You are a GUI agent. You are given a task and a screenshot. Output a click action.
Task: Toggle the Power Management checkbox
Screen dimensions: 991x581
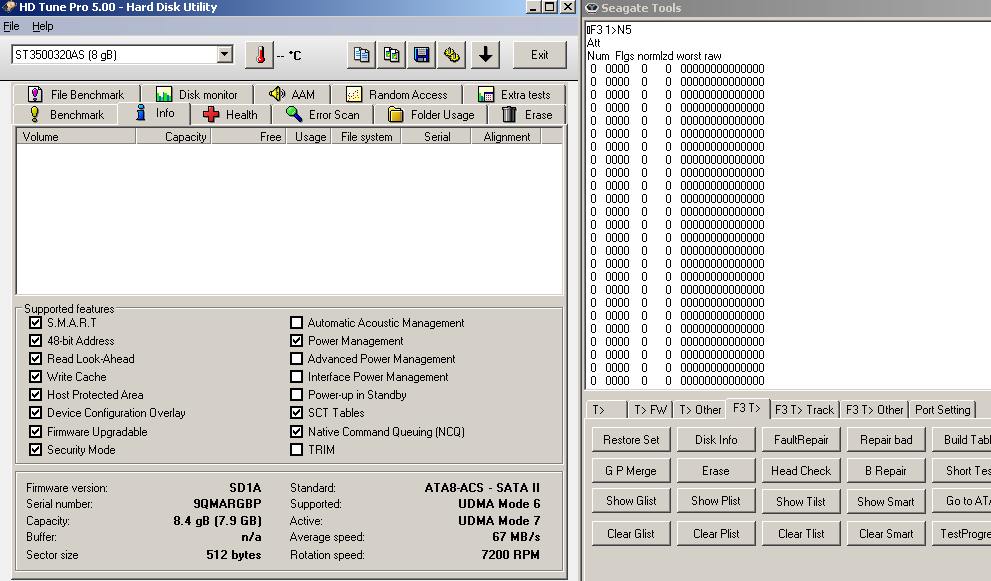coord(296,340)
